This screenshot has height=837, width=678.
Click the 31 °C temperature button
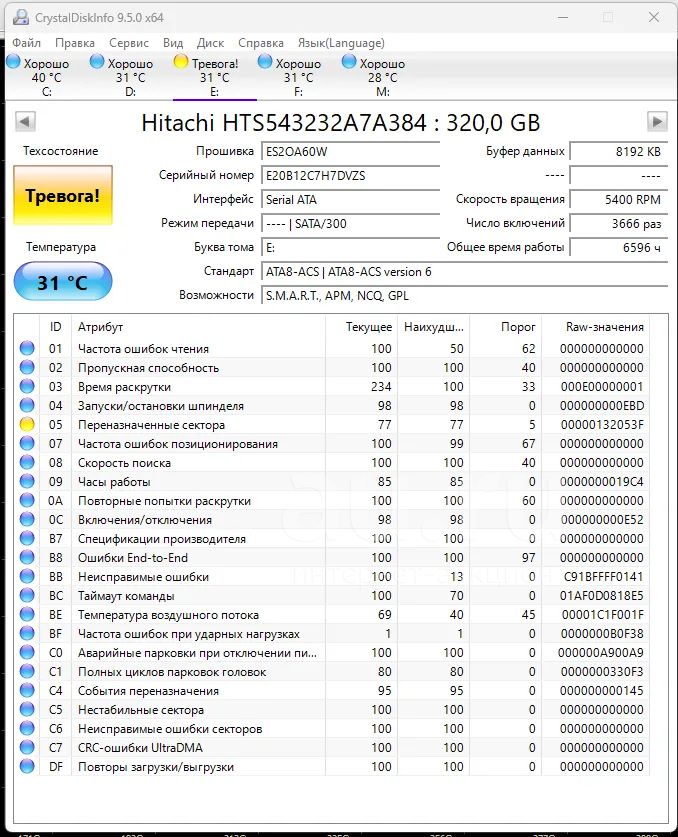62,283
